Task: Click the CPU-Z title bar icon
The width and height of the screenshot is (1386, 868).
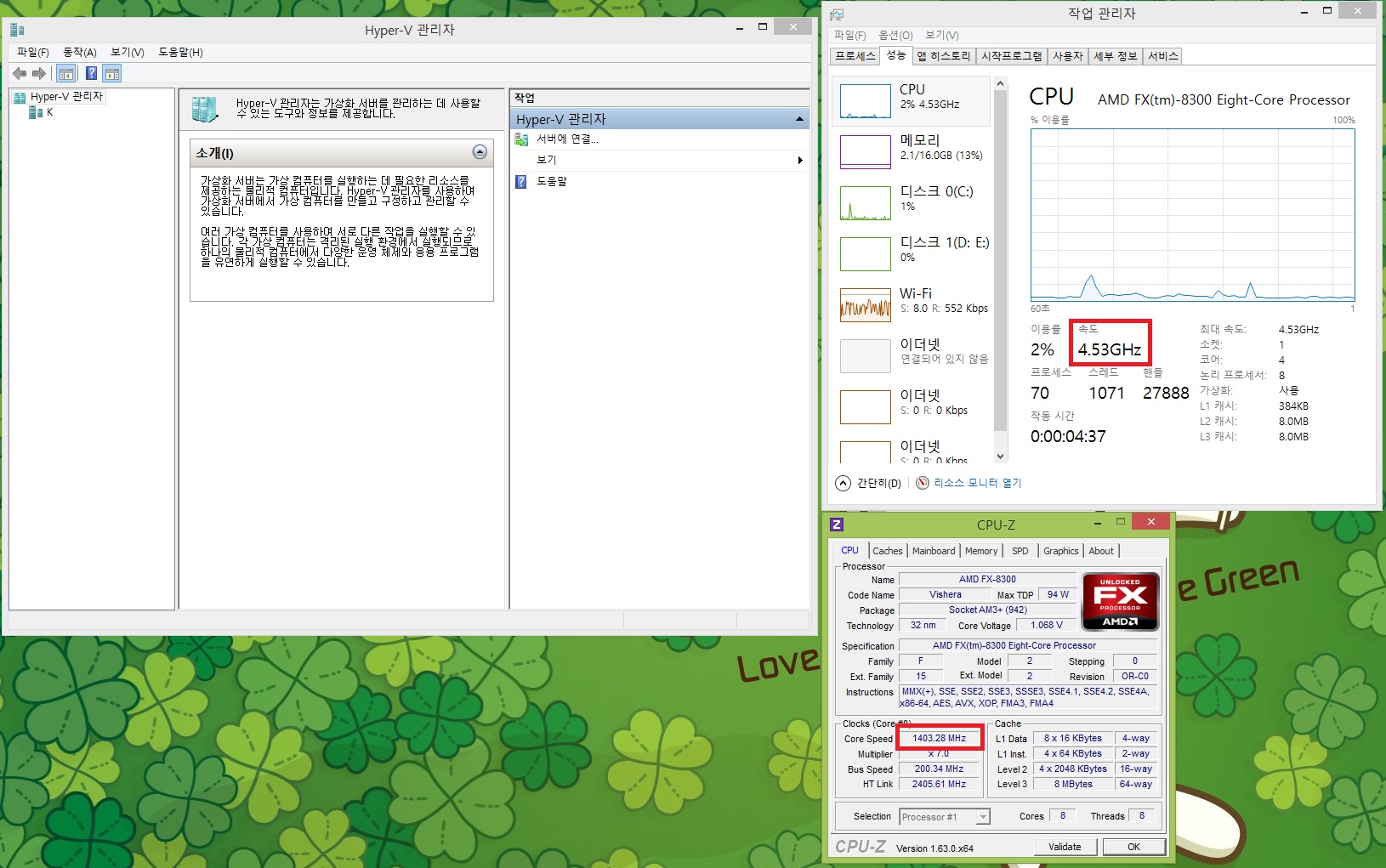Action: click(x=837, y=525)
